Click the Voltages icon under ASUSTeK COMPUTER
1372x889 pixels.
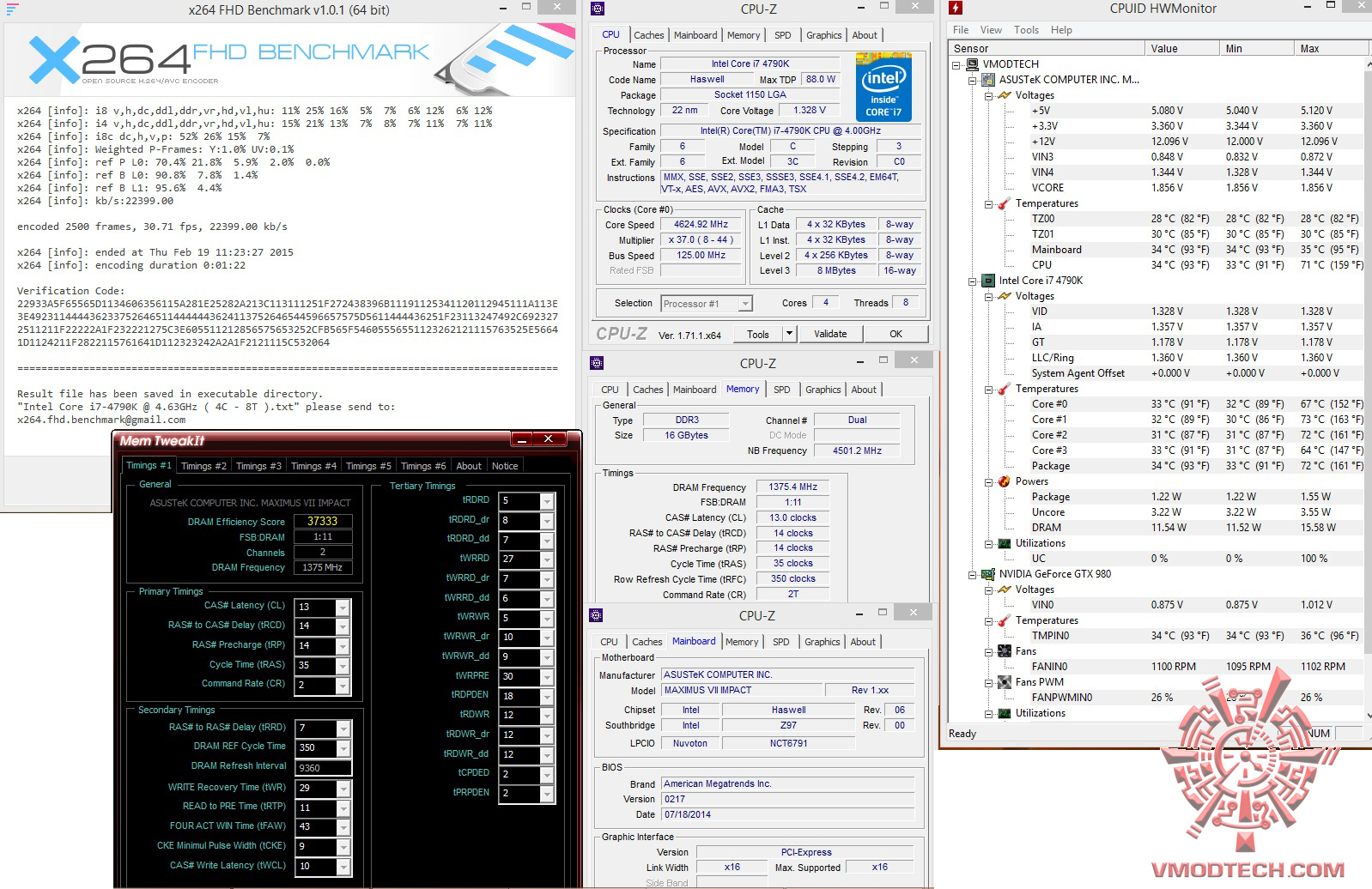1005,95
